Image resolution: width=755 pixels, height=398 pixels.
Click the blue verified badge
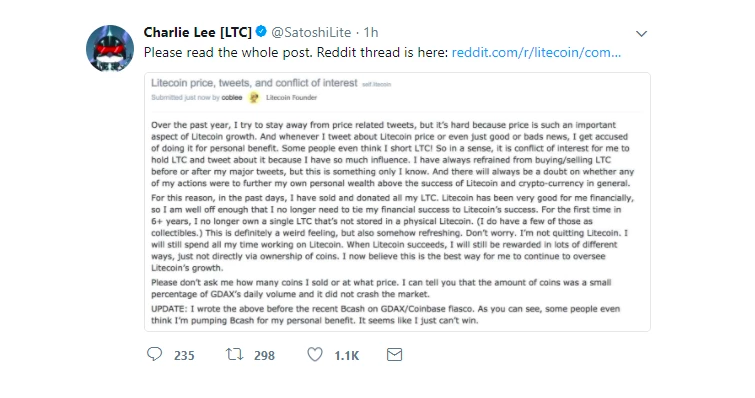(261, 32)
